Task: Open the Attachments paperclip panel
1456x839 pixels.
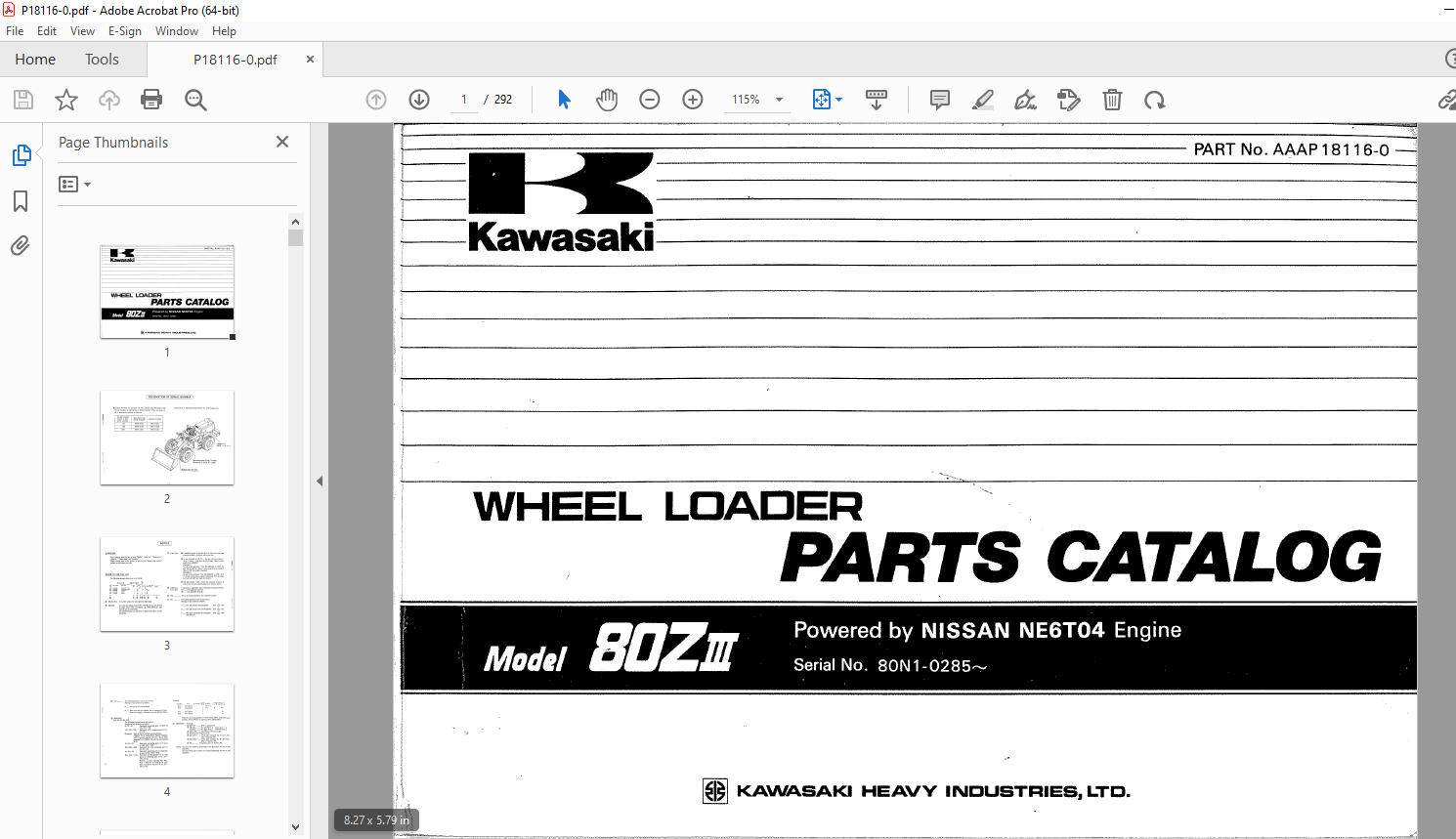Action: [21, 245]
